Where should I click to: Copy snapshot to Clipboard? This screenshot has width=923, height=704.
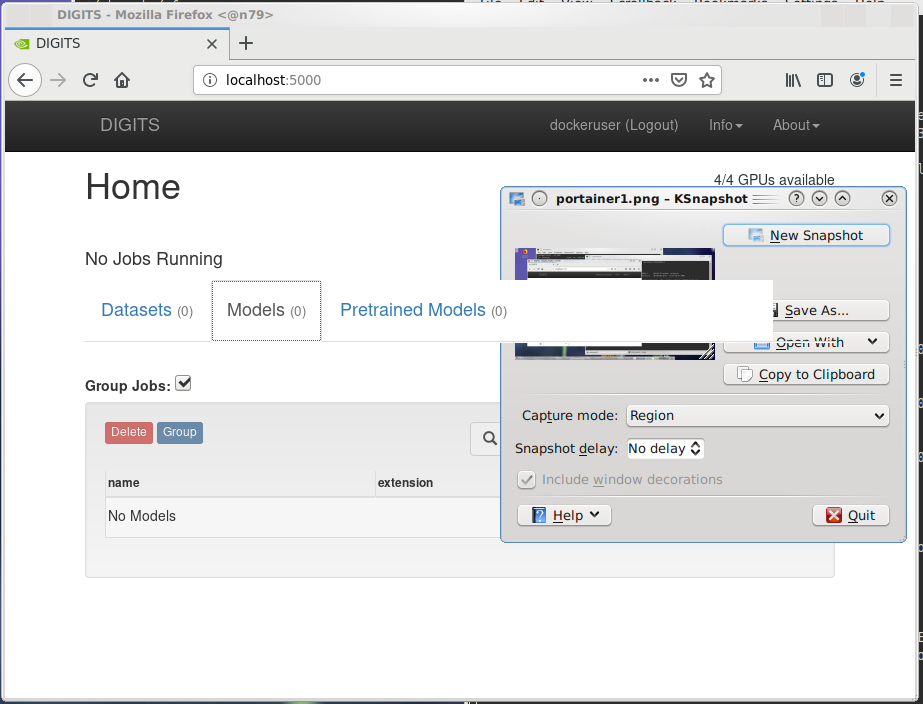pyautogui.click(x=806, y=374)
